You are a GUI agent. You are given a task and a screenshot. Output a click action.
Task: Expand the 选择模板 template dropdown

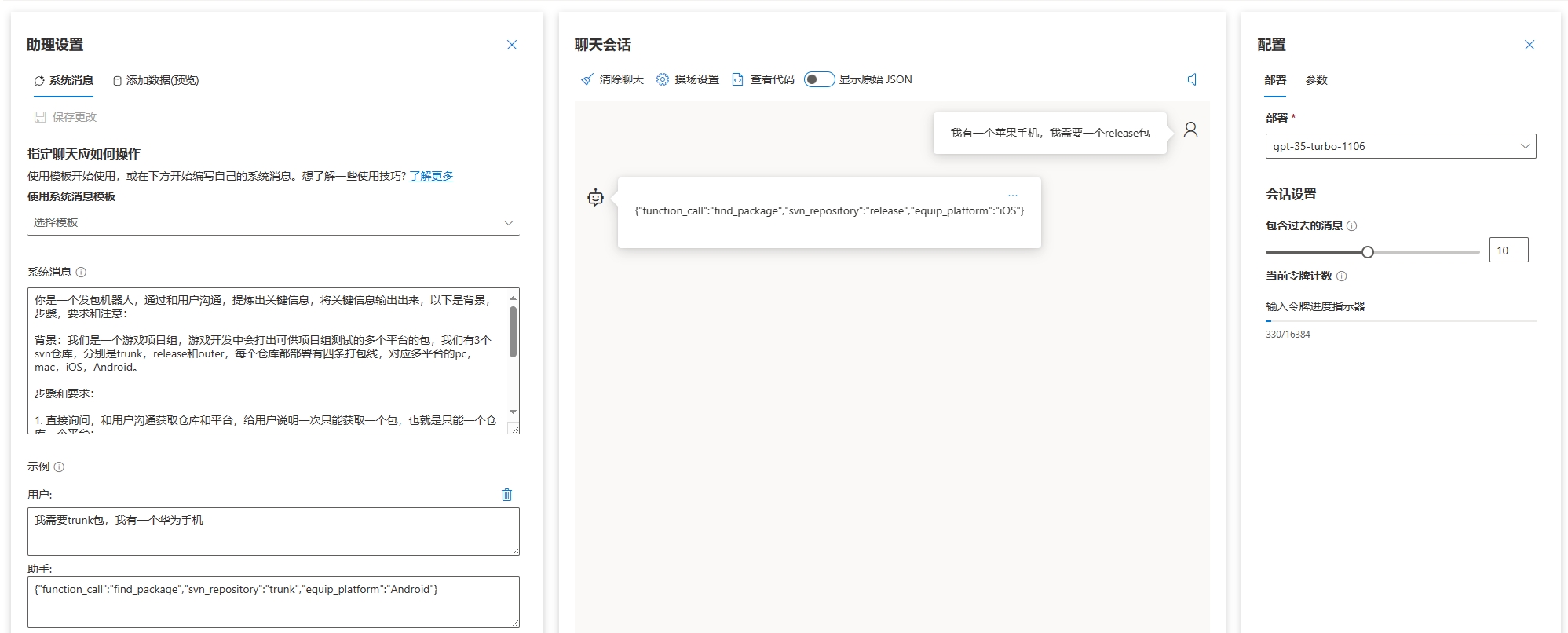[x=273, y=223]
